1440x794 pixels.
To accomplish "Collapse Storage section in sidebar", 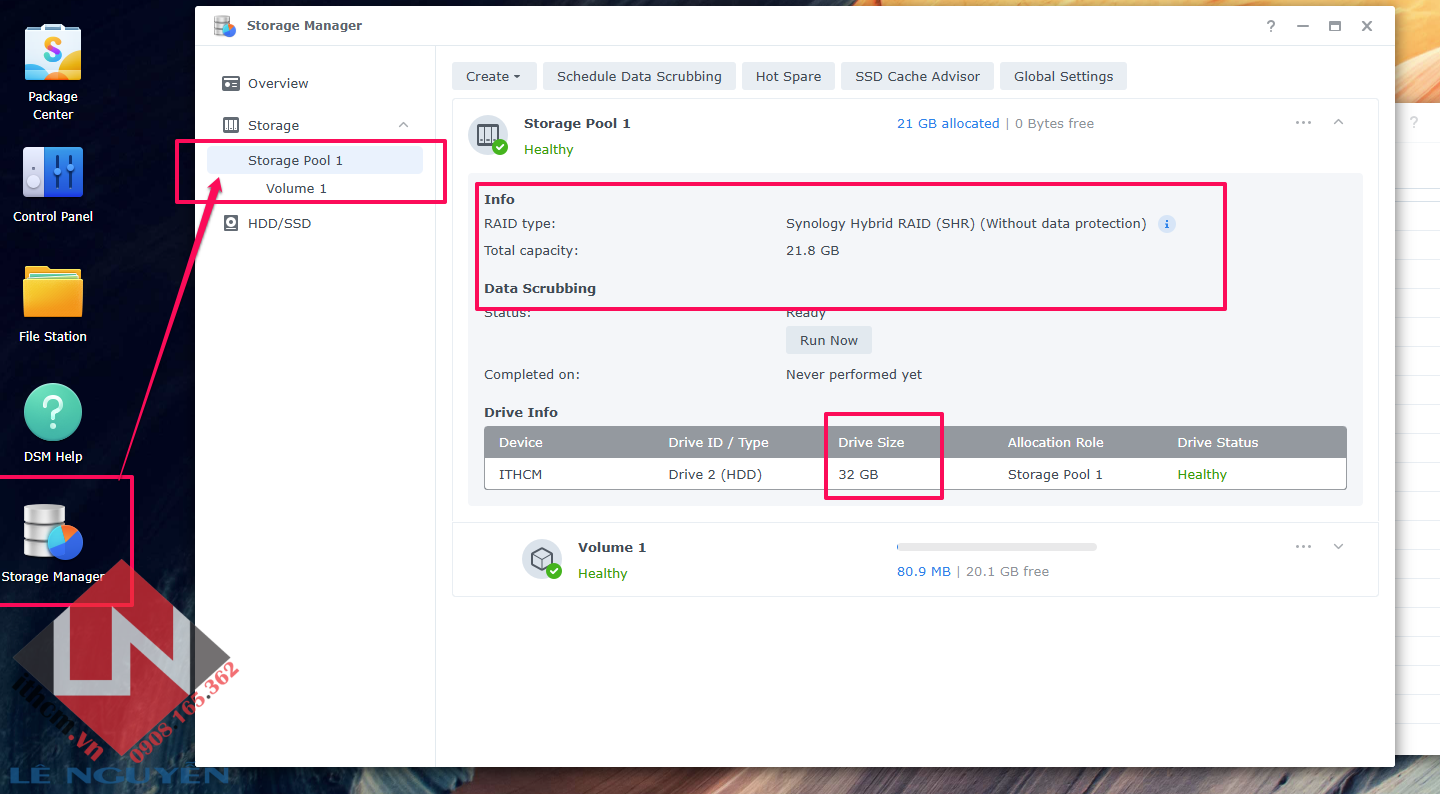I will point(404,125).
